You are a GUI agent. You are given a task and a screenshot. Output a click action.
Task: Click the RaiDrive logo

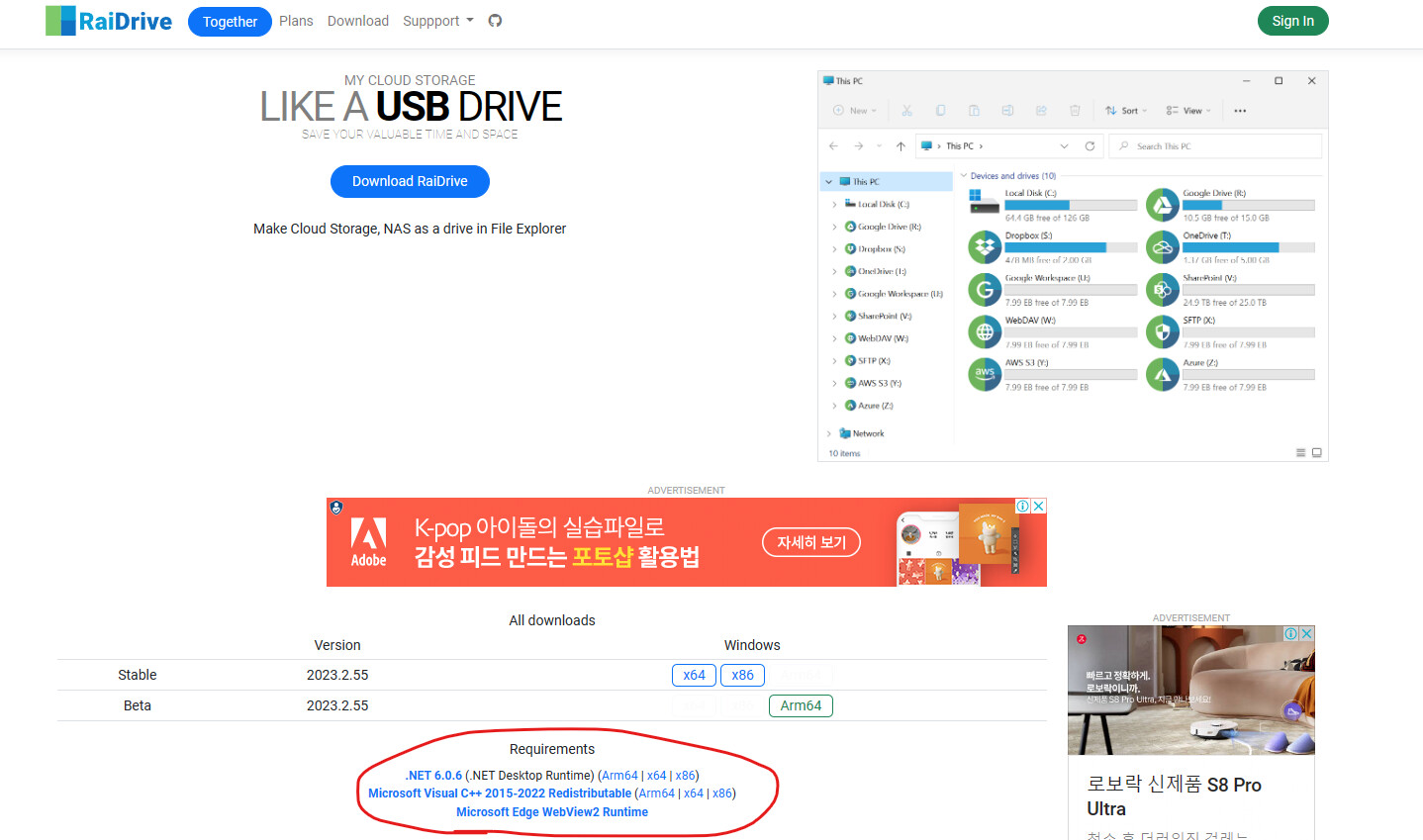pos(109,21)
